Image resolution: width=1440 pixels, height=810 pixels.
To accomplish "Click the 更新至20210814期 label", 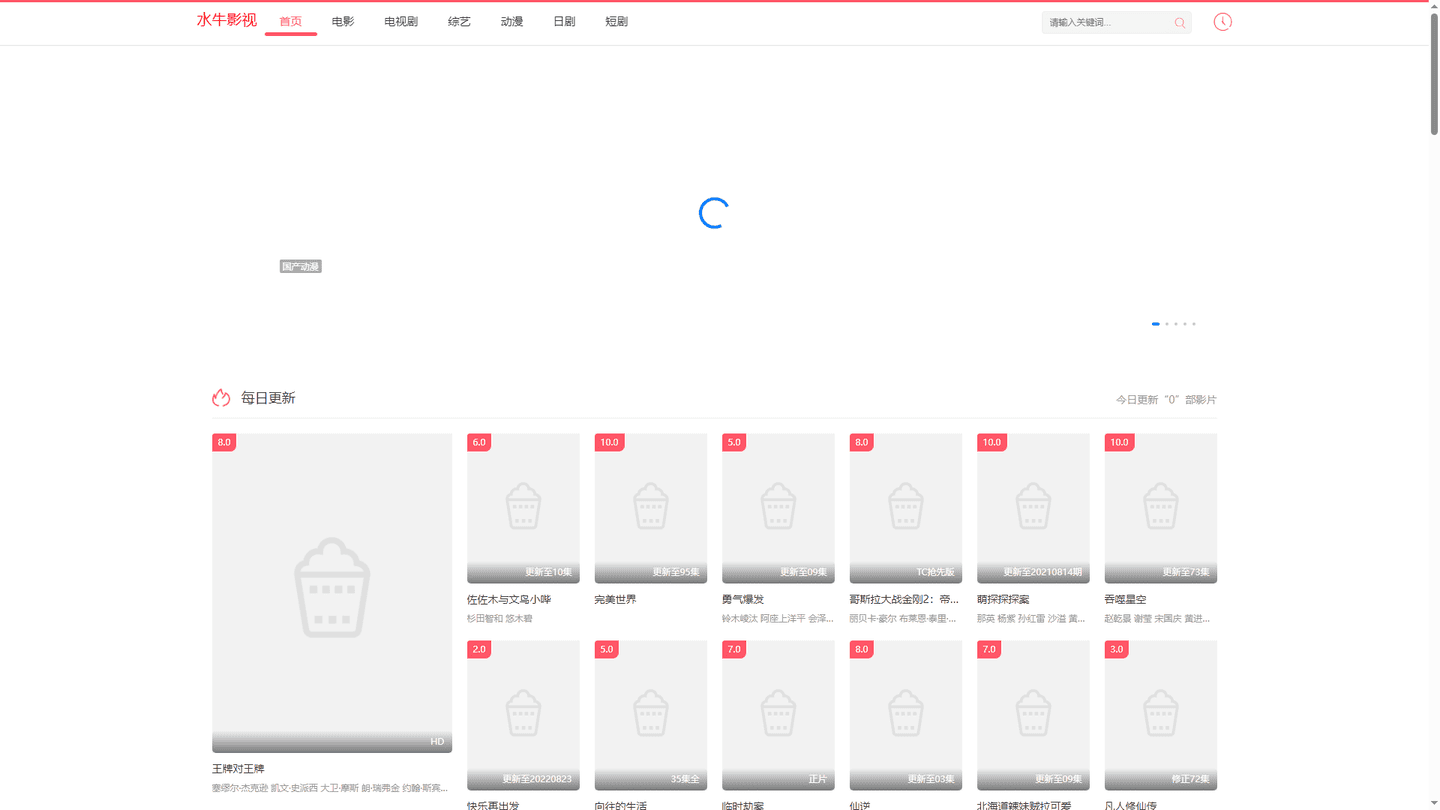I will pos(1043,573).
